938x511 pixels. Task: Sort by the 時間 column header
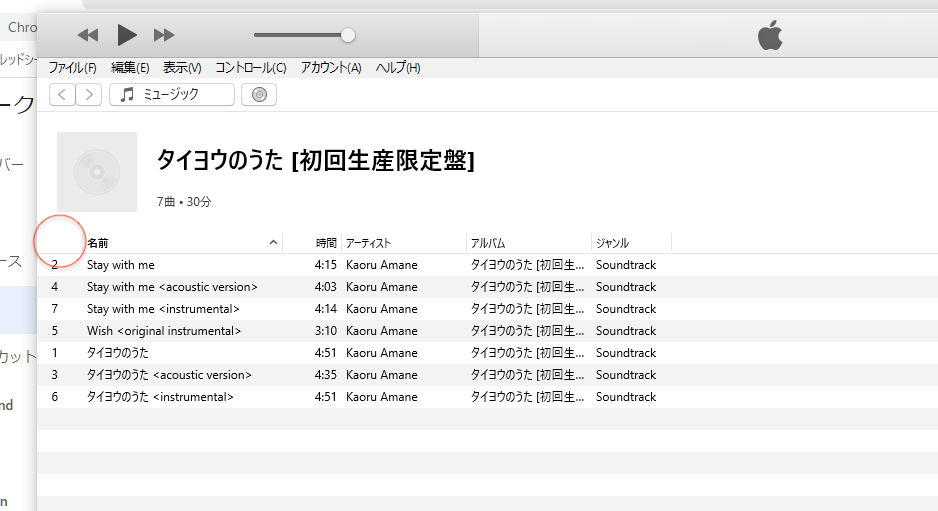point(326,243)
